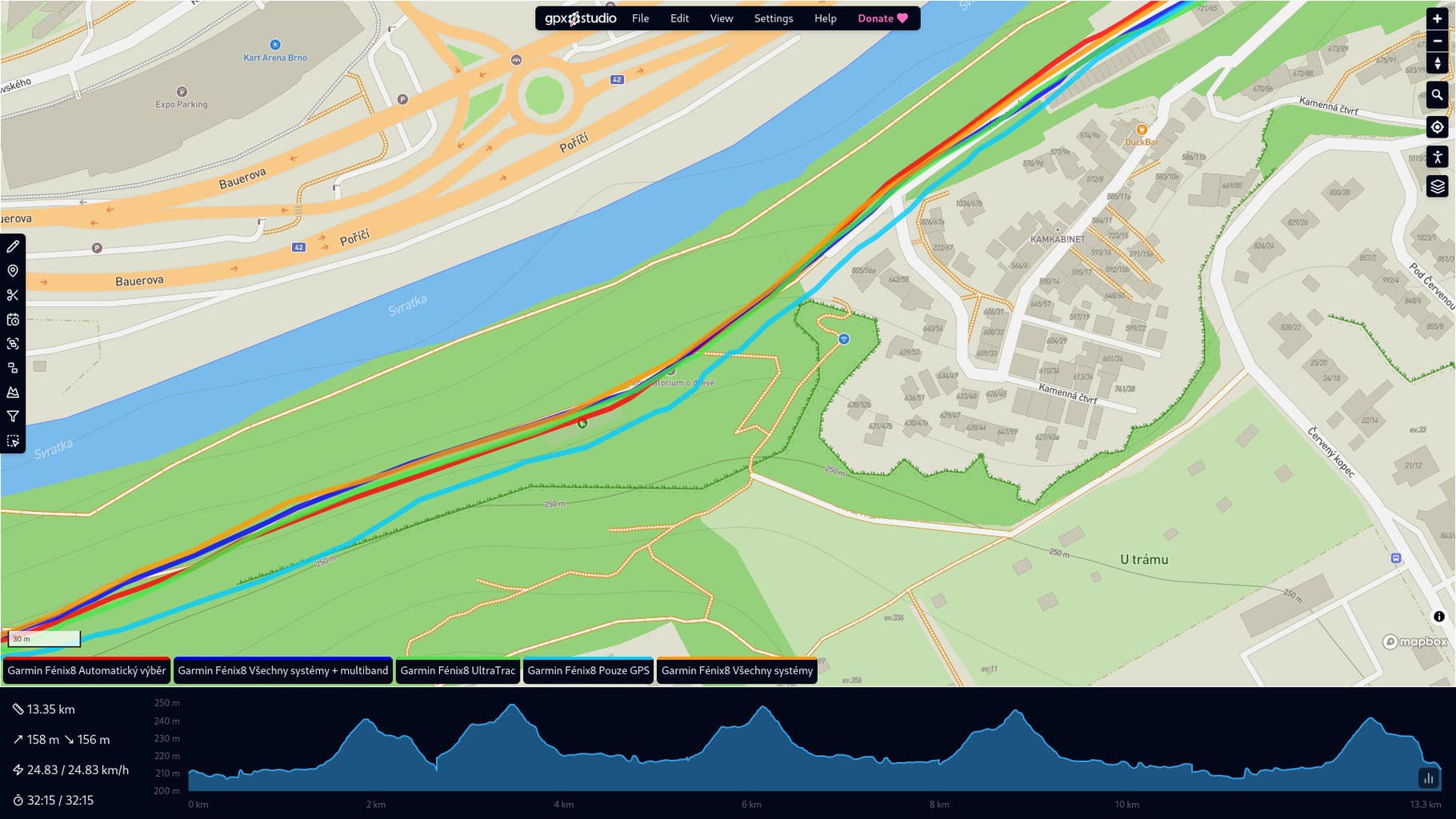Open the map layers selector

pos(1438,186)
